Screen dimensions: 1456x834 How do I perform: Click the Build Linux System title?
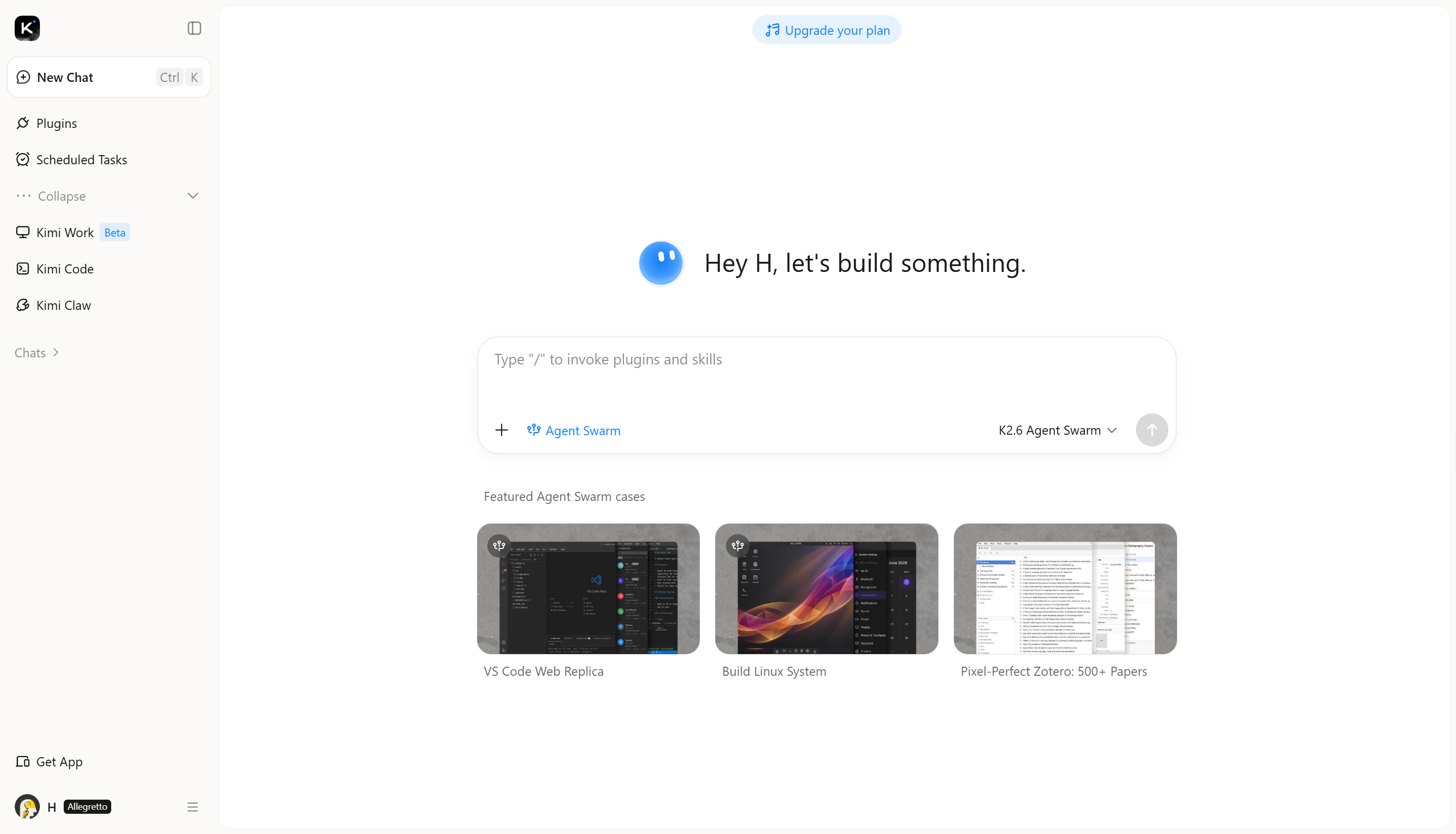click(x=775, y=671)
